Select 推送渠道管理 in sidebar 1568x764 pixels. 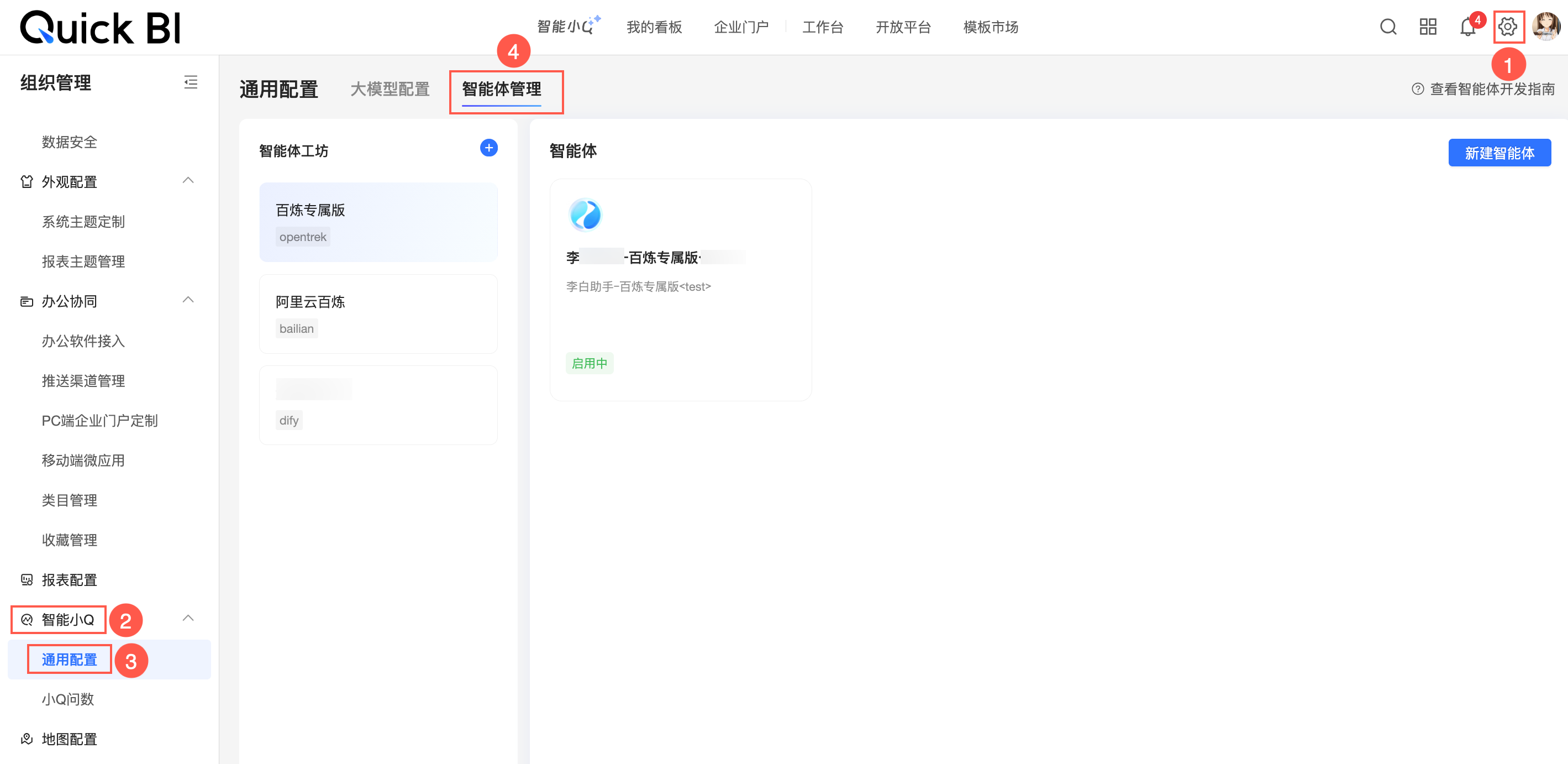(83, 381)
